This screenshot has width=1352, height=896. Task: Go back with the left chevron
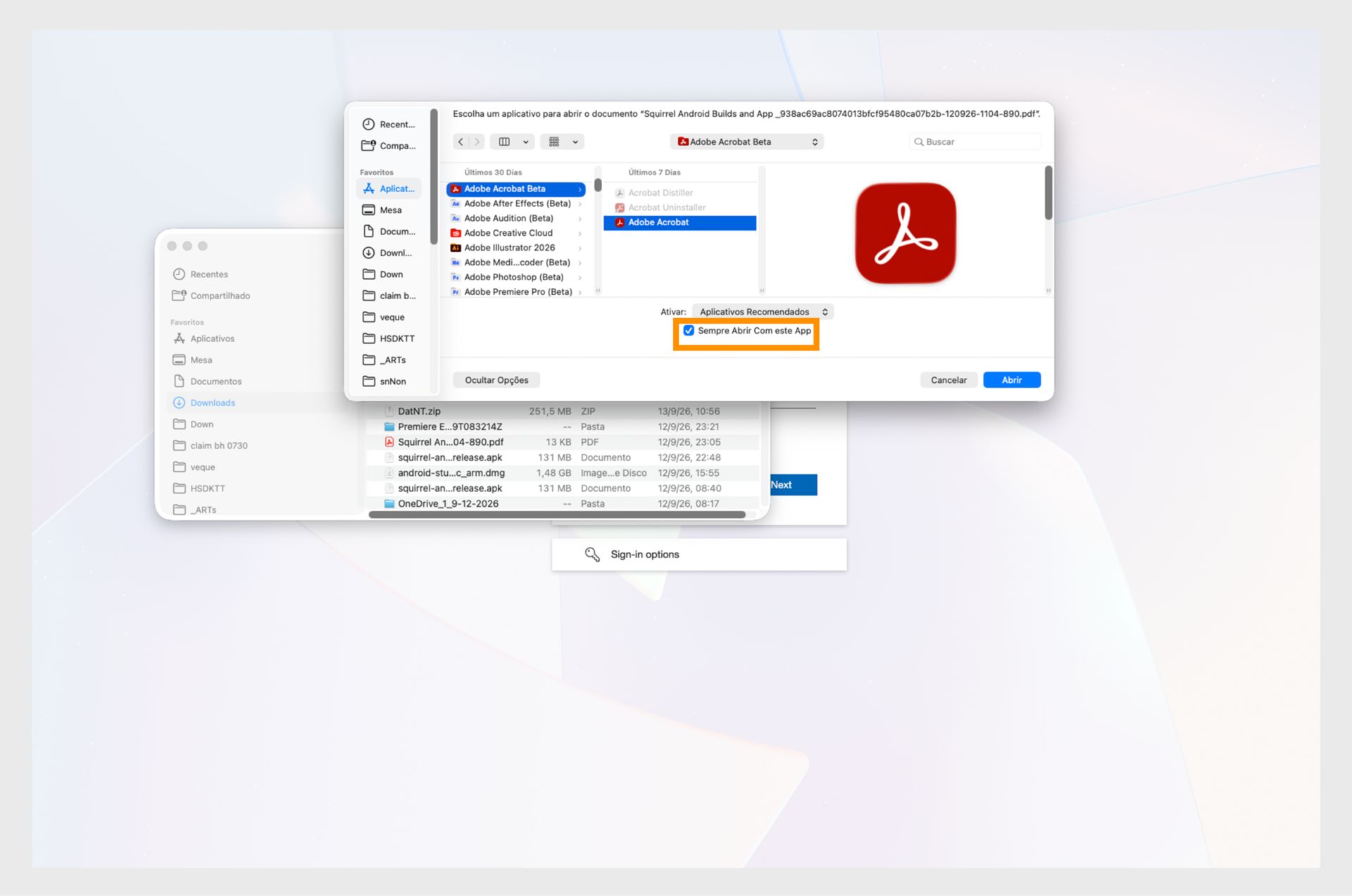[461, 141]
